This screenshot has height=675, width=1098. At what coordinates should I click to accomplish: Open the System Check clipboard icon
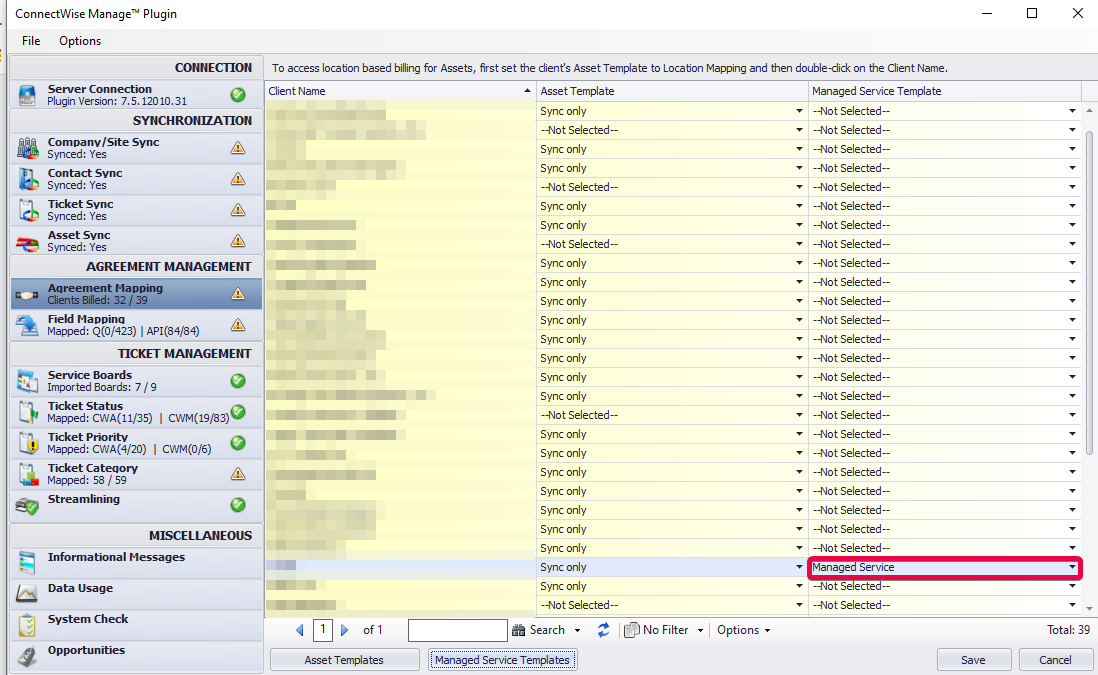click(x=27, y=625)
